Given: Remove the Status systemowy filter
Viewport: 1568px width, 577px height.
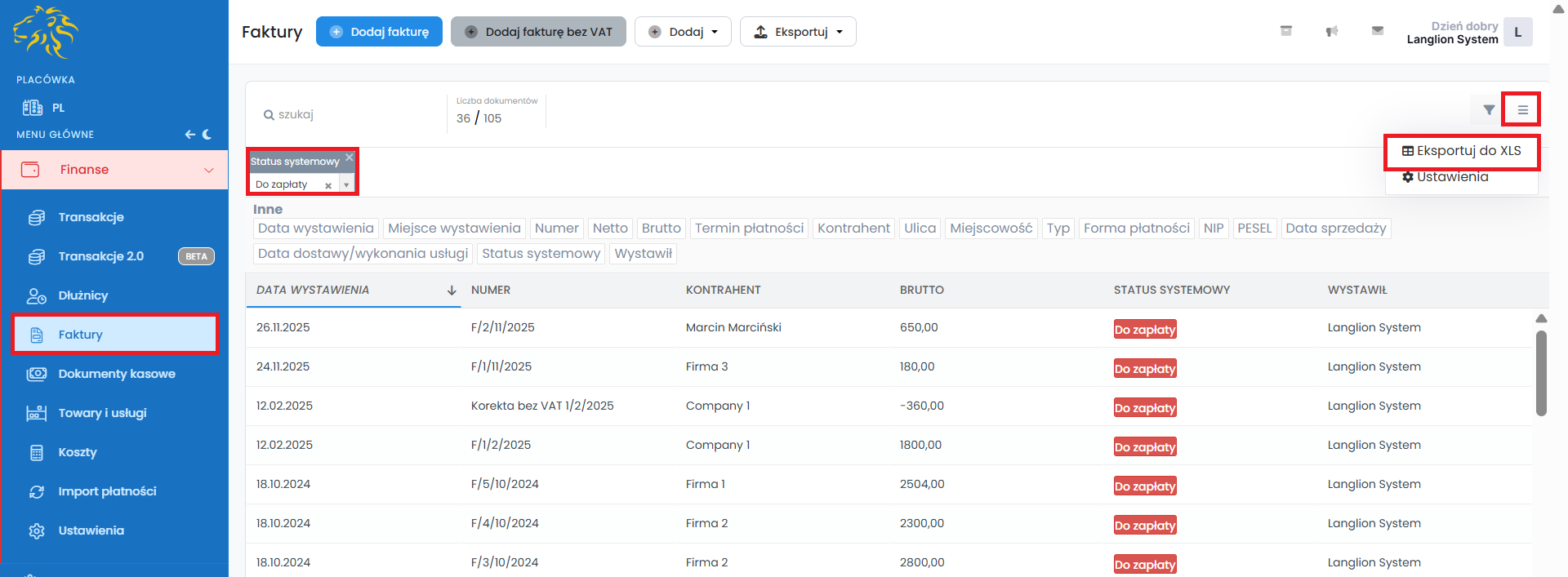Looking at the screenshot, I should [350, 158].
